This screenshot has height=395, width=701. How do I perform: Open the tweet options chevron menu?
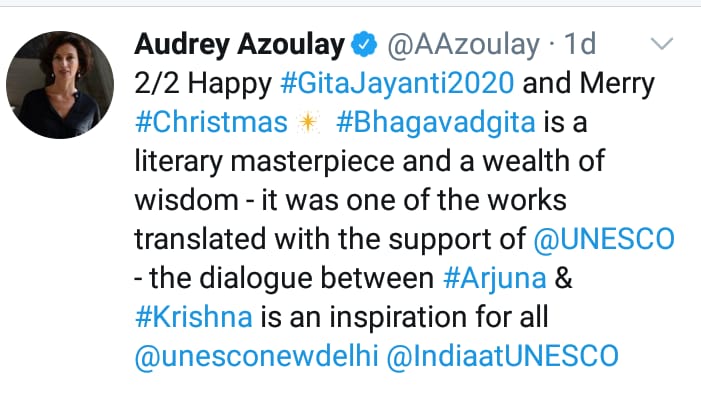[x=662, y=44]
